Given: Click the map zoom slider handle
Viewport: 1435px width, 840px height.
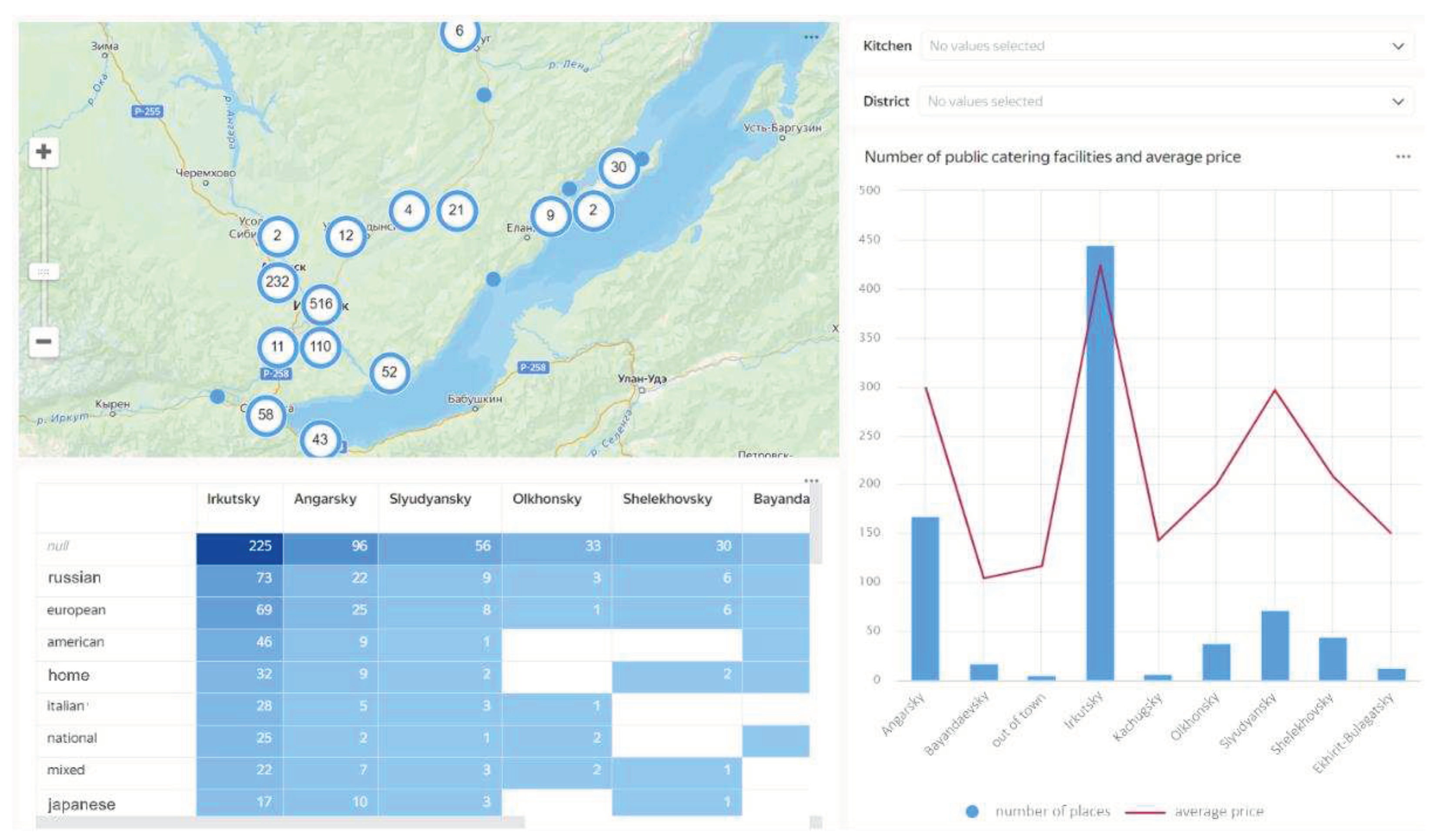Looking at the screenshot, I should pos(43,271).
